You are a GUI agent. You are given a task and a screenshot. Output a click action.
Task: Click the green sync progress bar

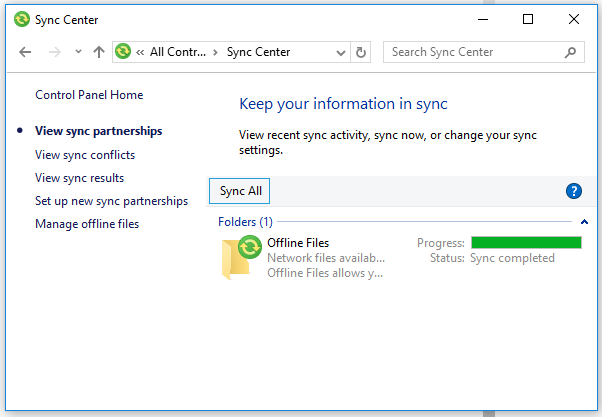526,242
